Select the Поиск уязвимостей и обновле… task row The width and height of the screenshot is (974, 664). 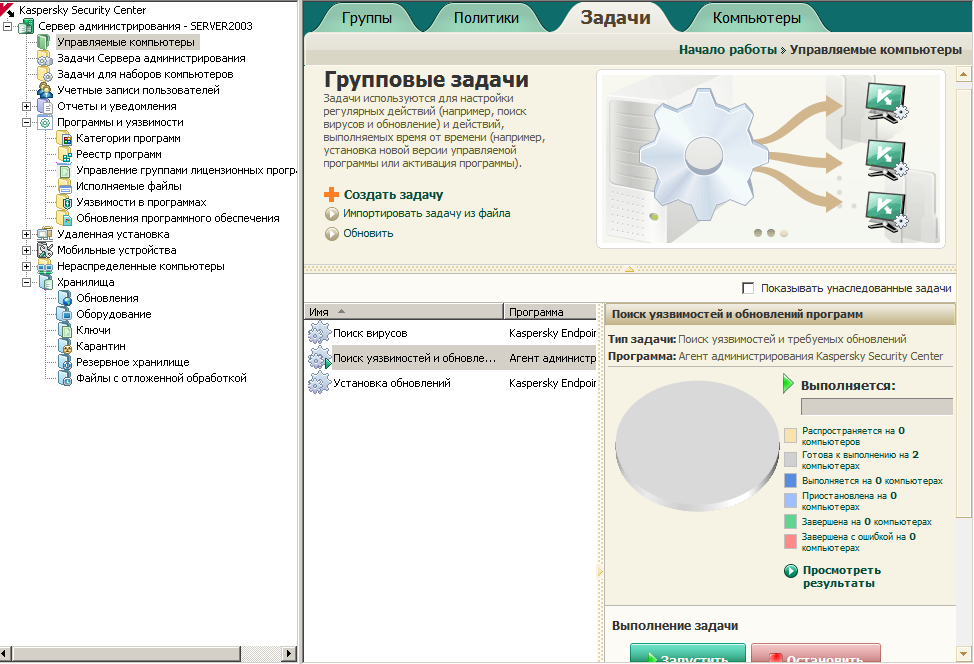(452, 358)
